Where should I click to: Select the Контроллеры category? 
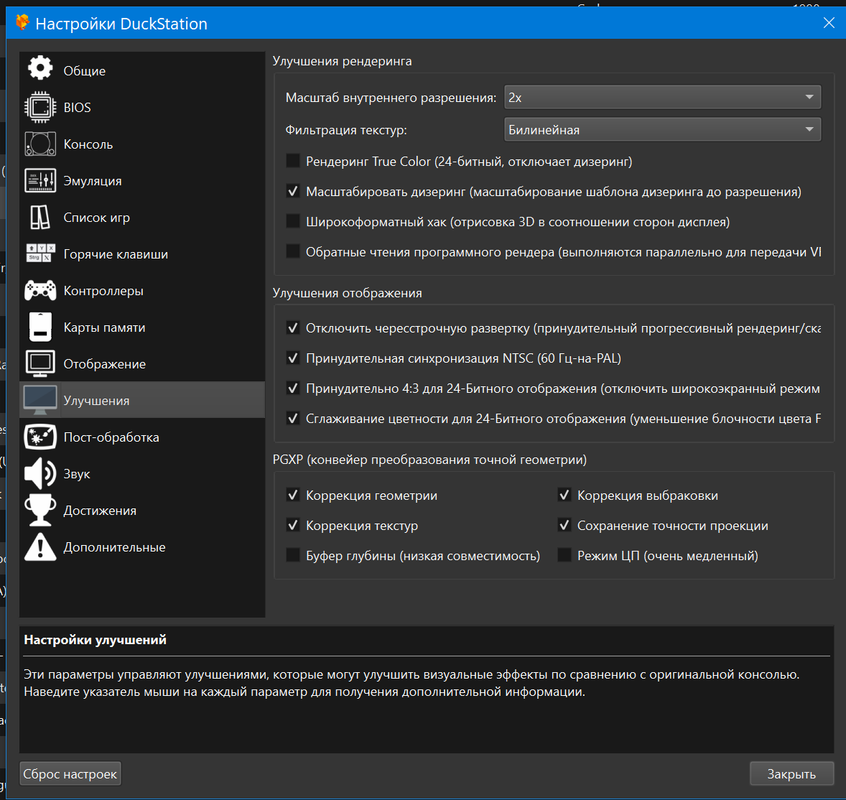pos(142,291)
